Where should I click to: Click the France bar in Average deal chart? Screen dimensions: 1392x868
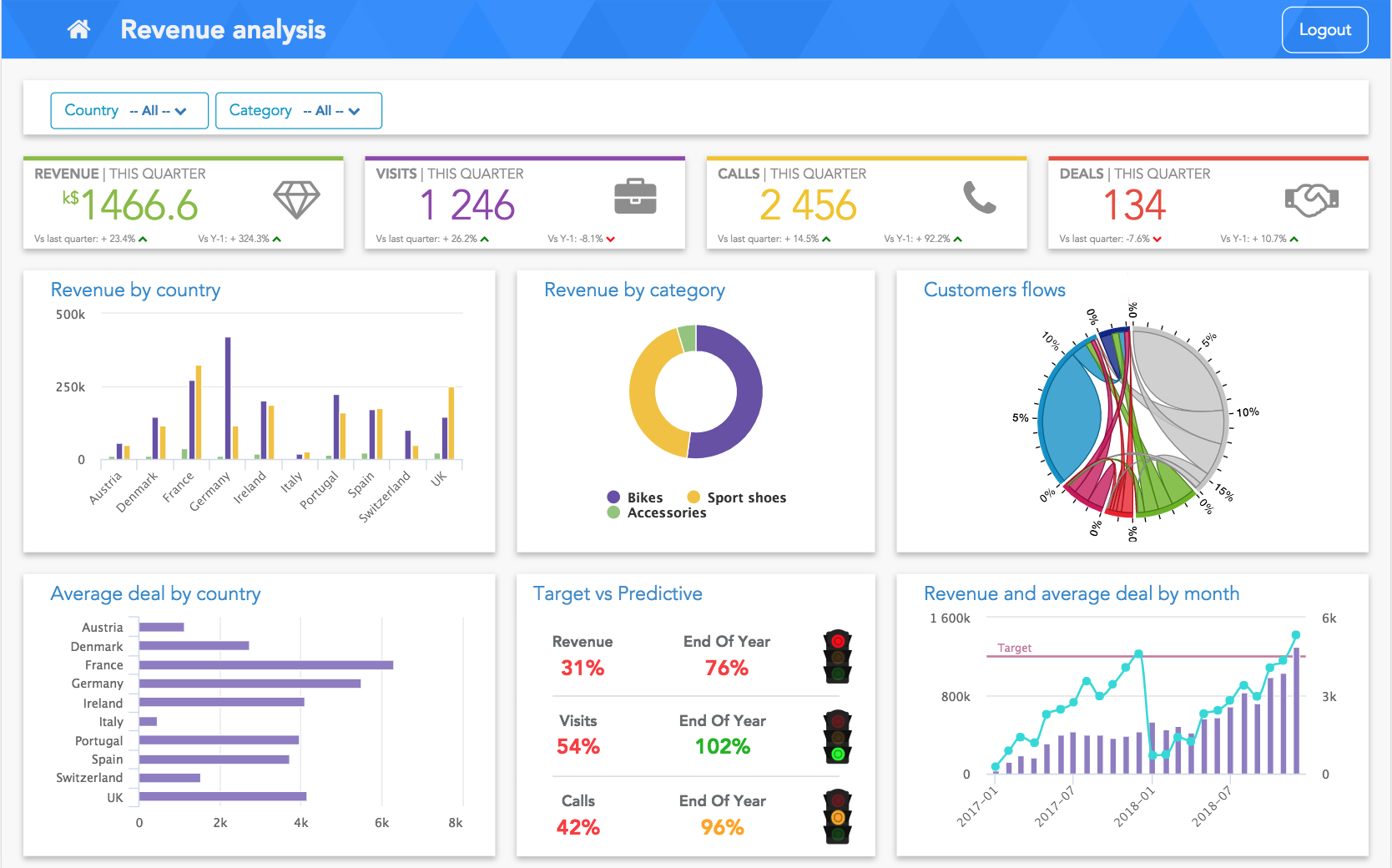(x=266, y=665)
